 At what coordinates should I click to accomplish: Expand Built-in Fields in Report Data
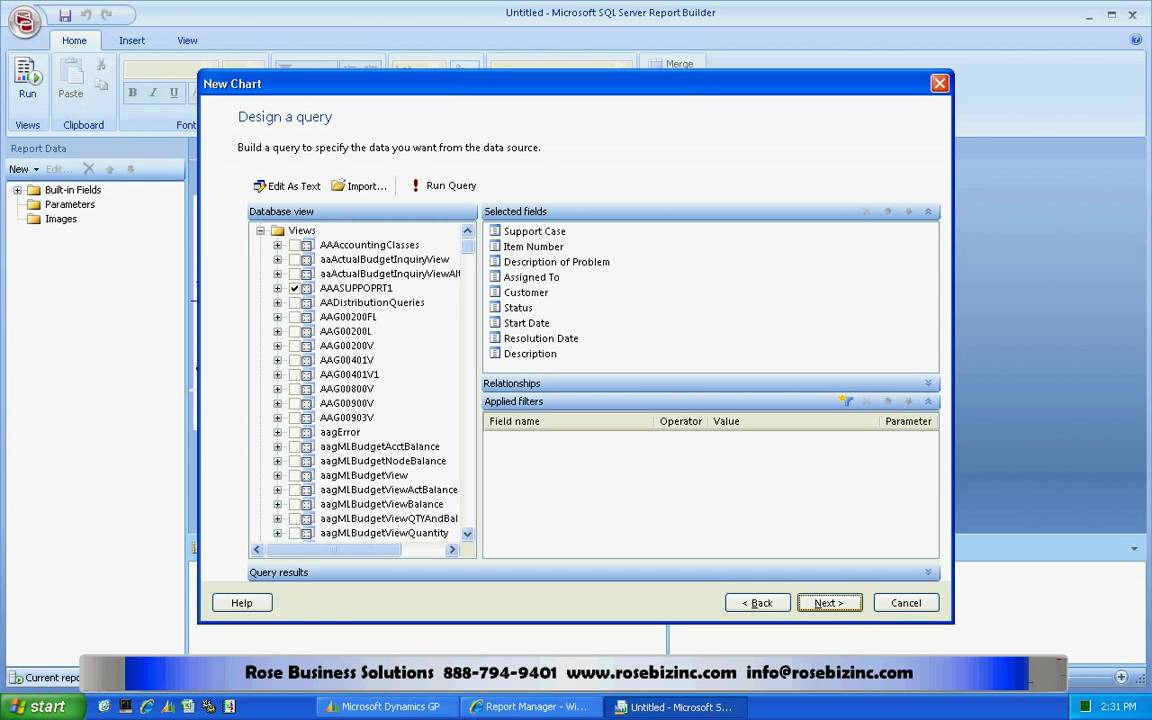18,190
